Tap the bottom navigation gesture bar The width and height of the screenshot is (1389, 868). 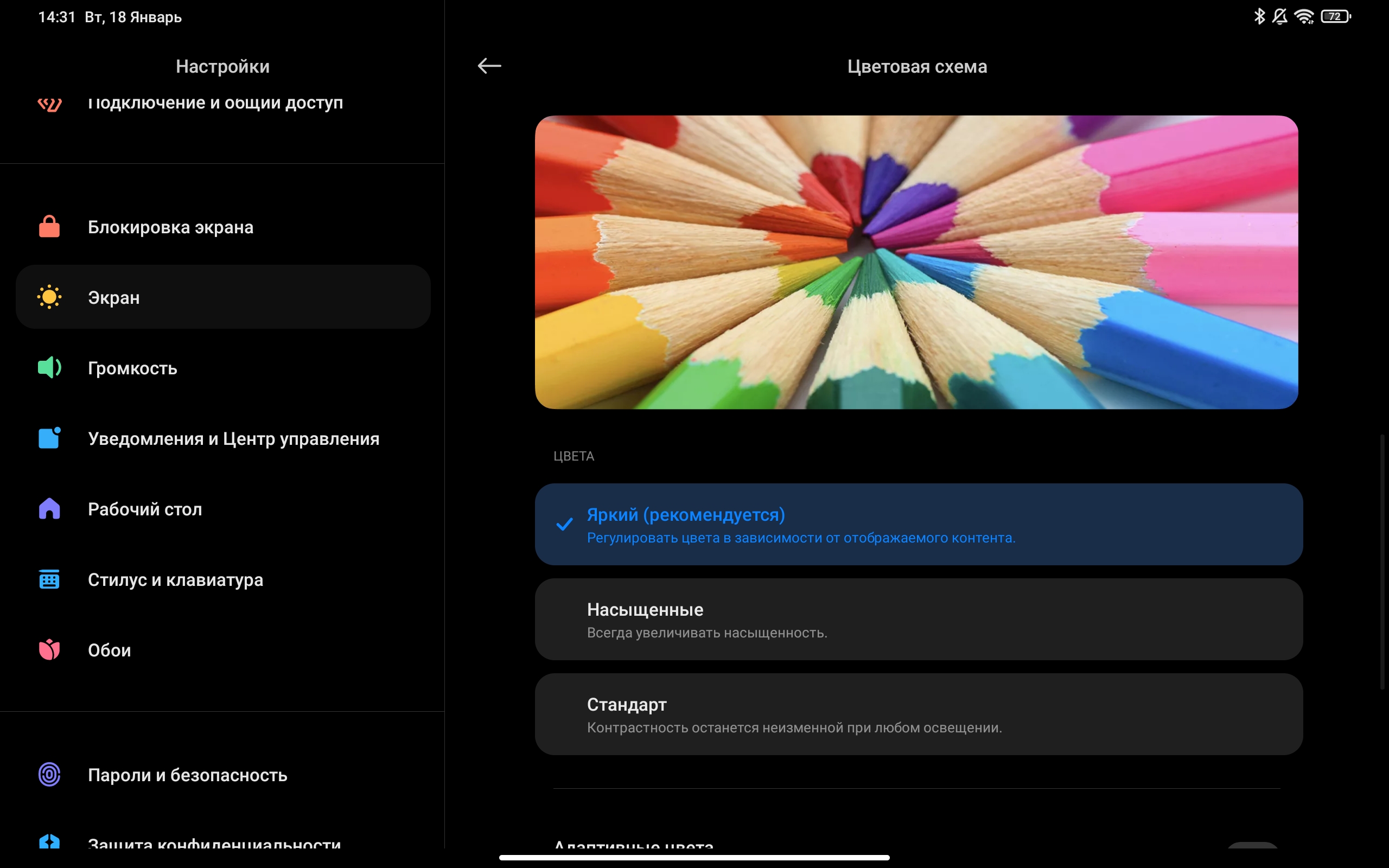(694, 857)
